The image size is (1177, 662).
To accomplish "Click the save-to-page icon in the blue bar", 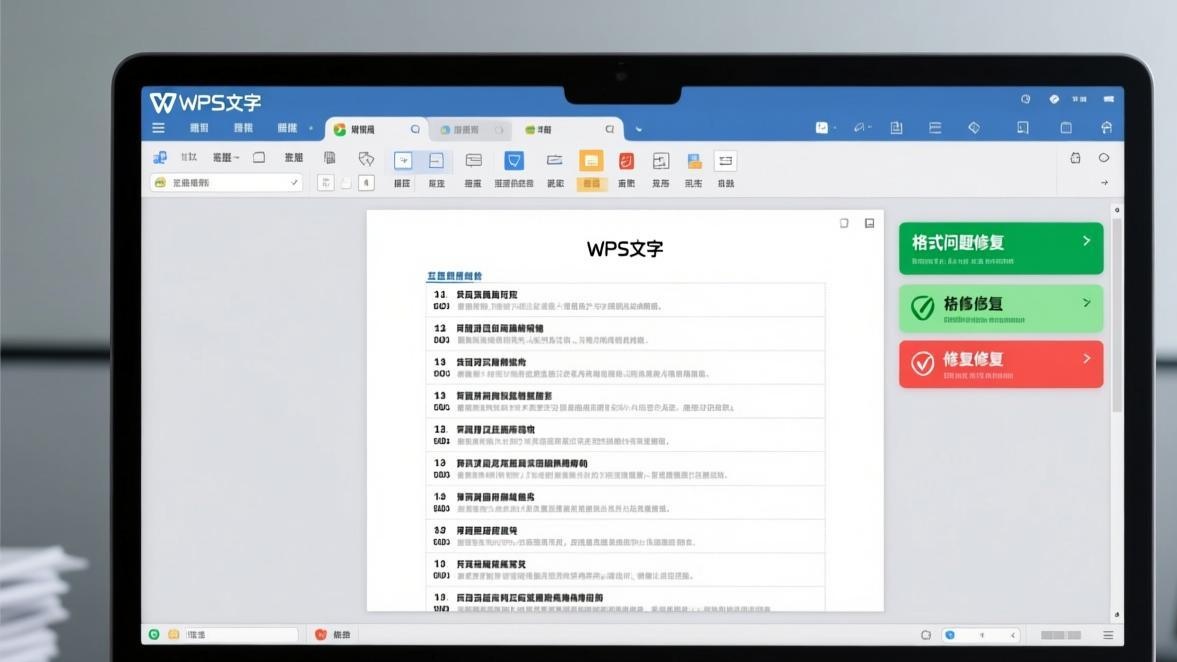I will [896, 128].
